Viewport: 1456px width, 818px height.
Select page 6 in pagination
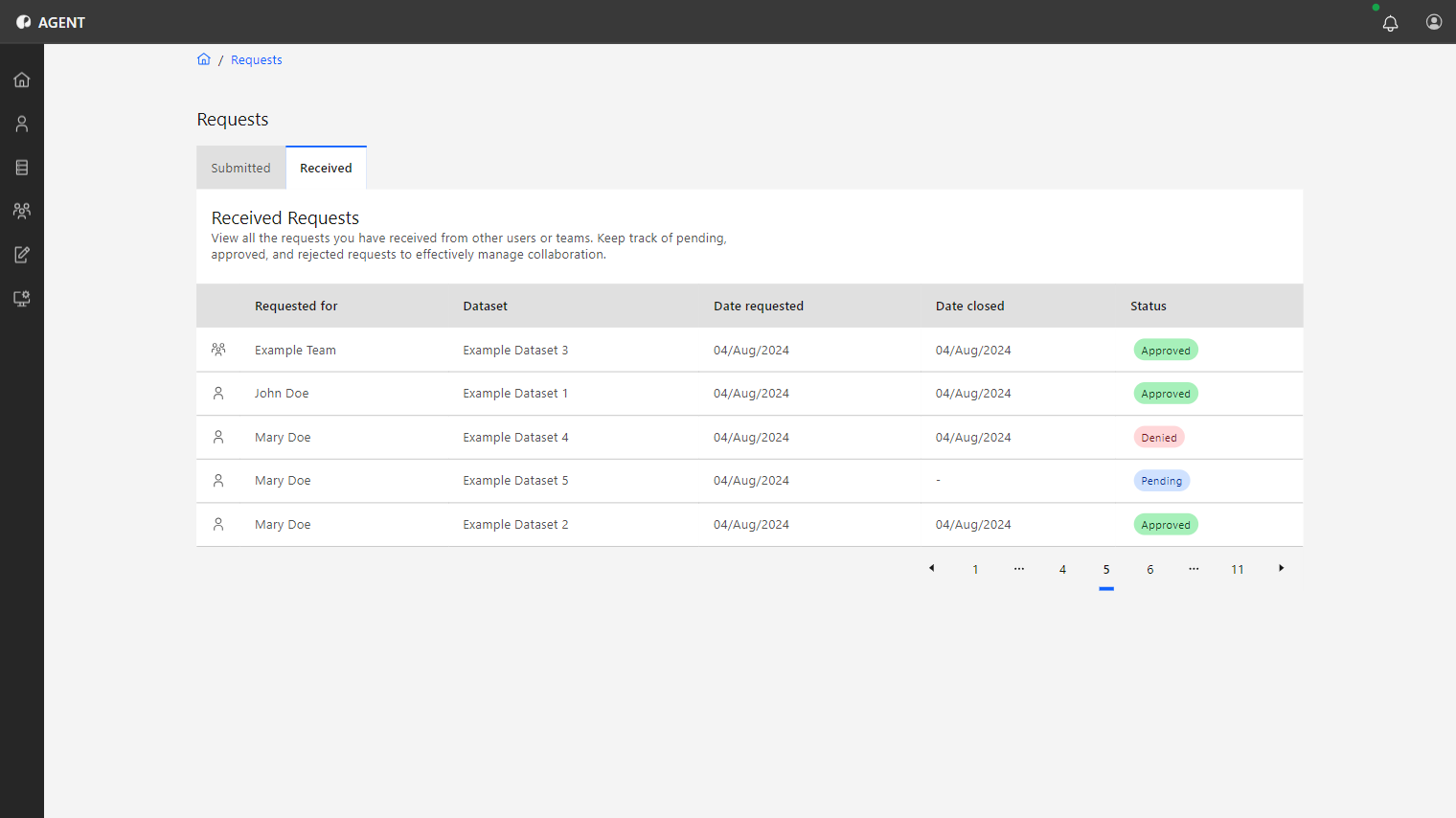tap(1150, 569)
